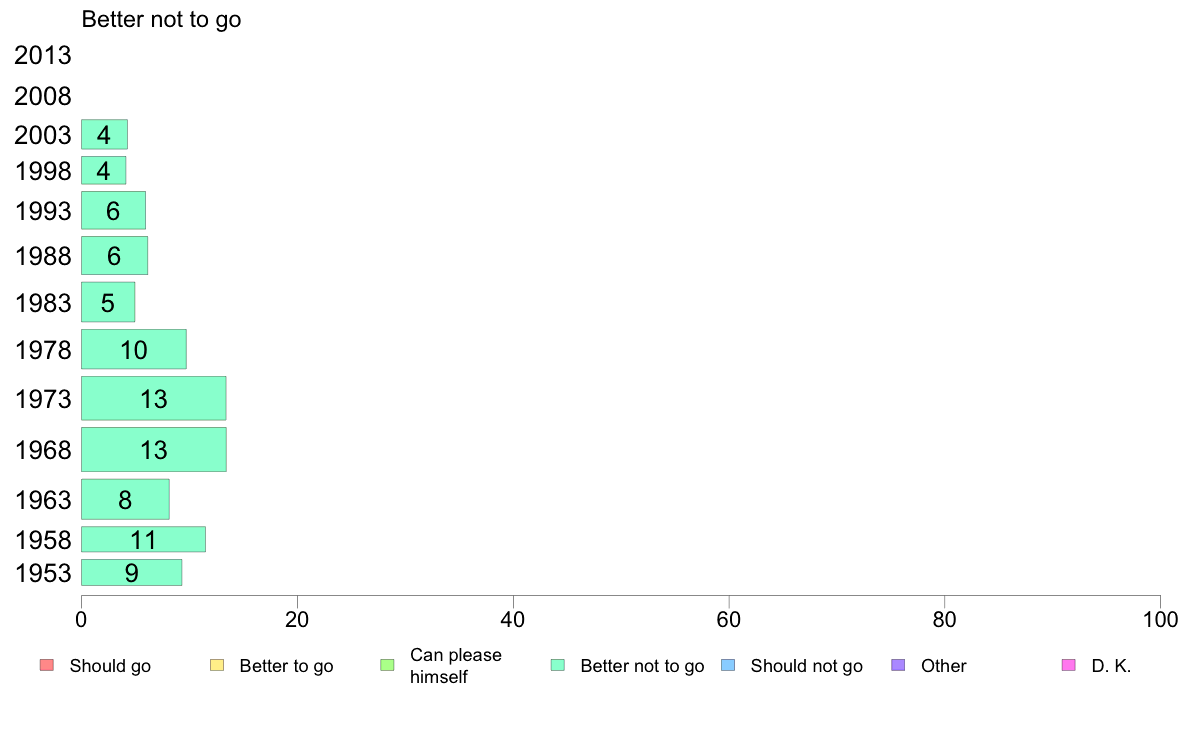
Task: Click the 'Can please himself' legend label
Action: [455, 666]
